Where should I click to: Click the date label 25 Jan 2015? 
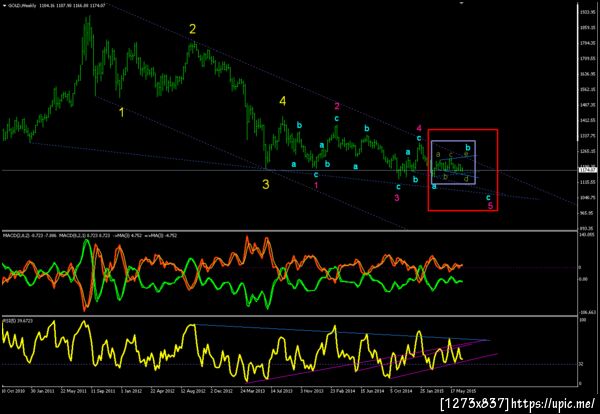point(432,391)
